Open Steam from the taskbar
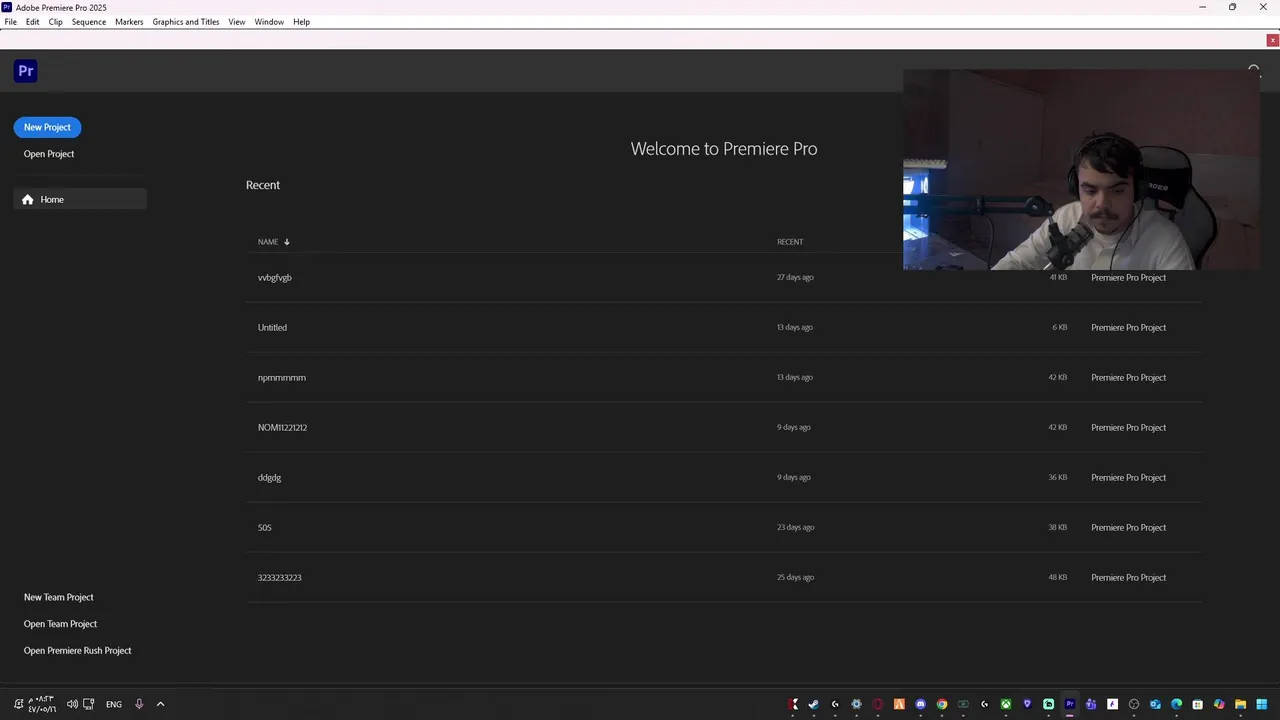The width and height of the screenshot is (1280, 720). click(x=814, y=704)
